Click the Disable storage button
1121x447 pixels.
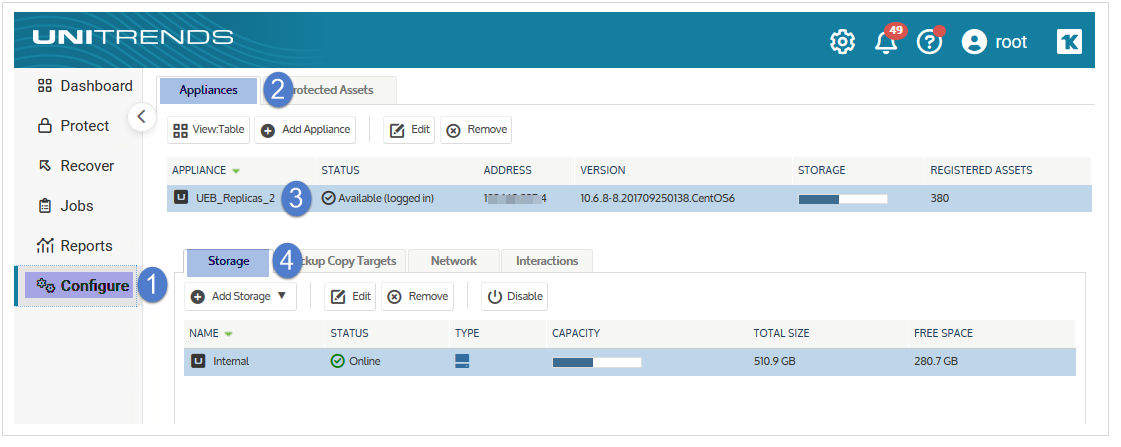(x=515, y=296)
